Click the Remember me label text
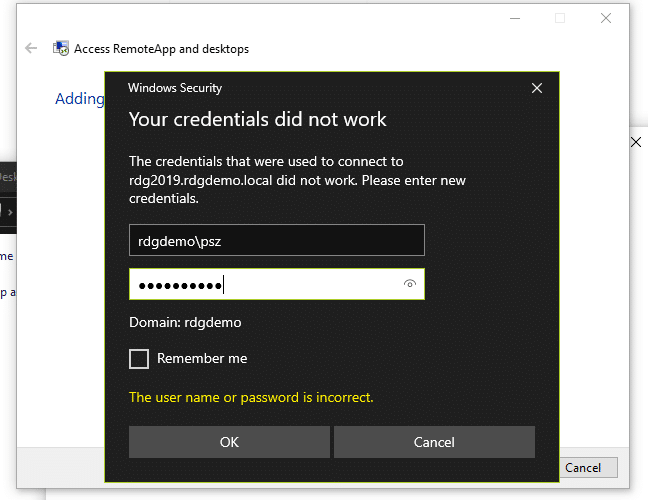Image resolution: width=648 pixels, height=500 pixels. point(202,359)
